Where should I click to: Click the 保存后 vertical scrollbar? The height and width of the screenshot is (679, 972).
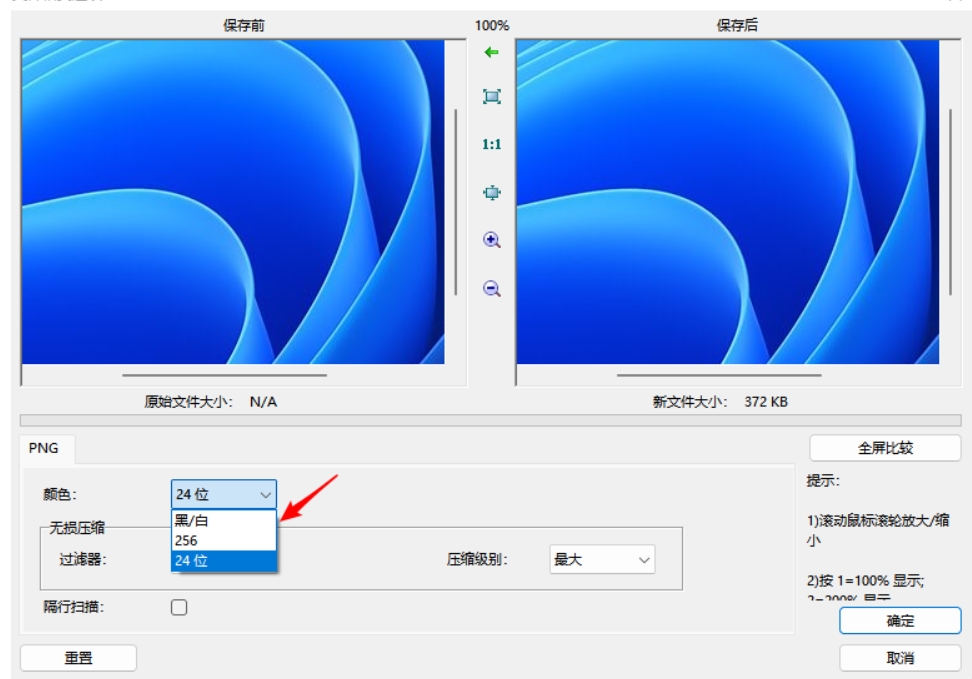click(x=950, y=202)
